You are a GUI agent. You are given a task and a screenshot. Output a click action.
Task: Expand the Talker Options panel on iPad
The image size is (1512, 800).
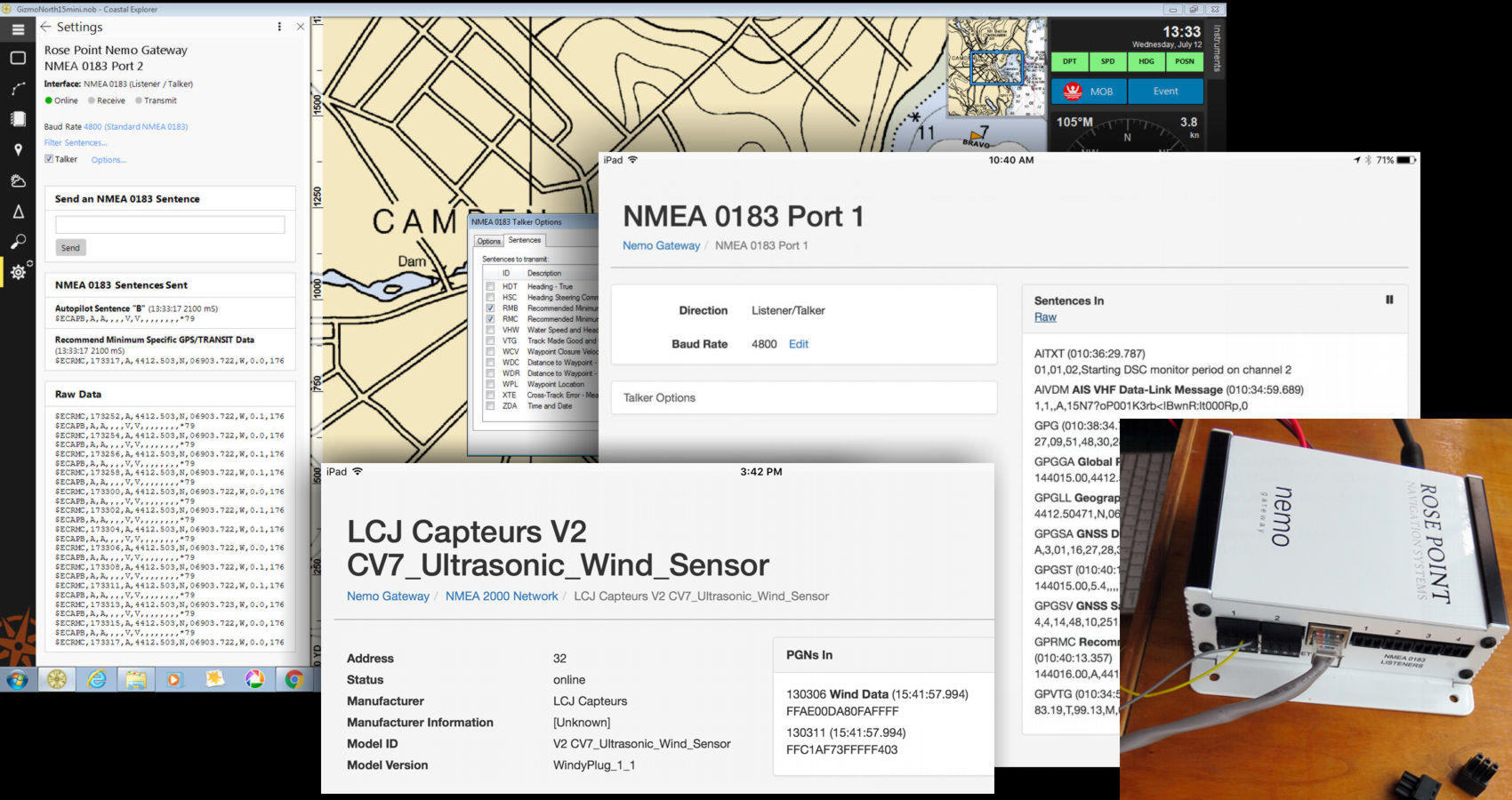[x=804, y=397]
